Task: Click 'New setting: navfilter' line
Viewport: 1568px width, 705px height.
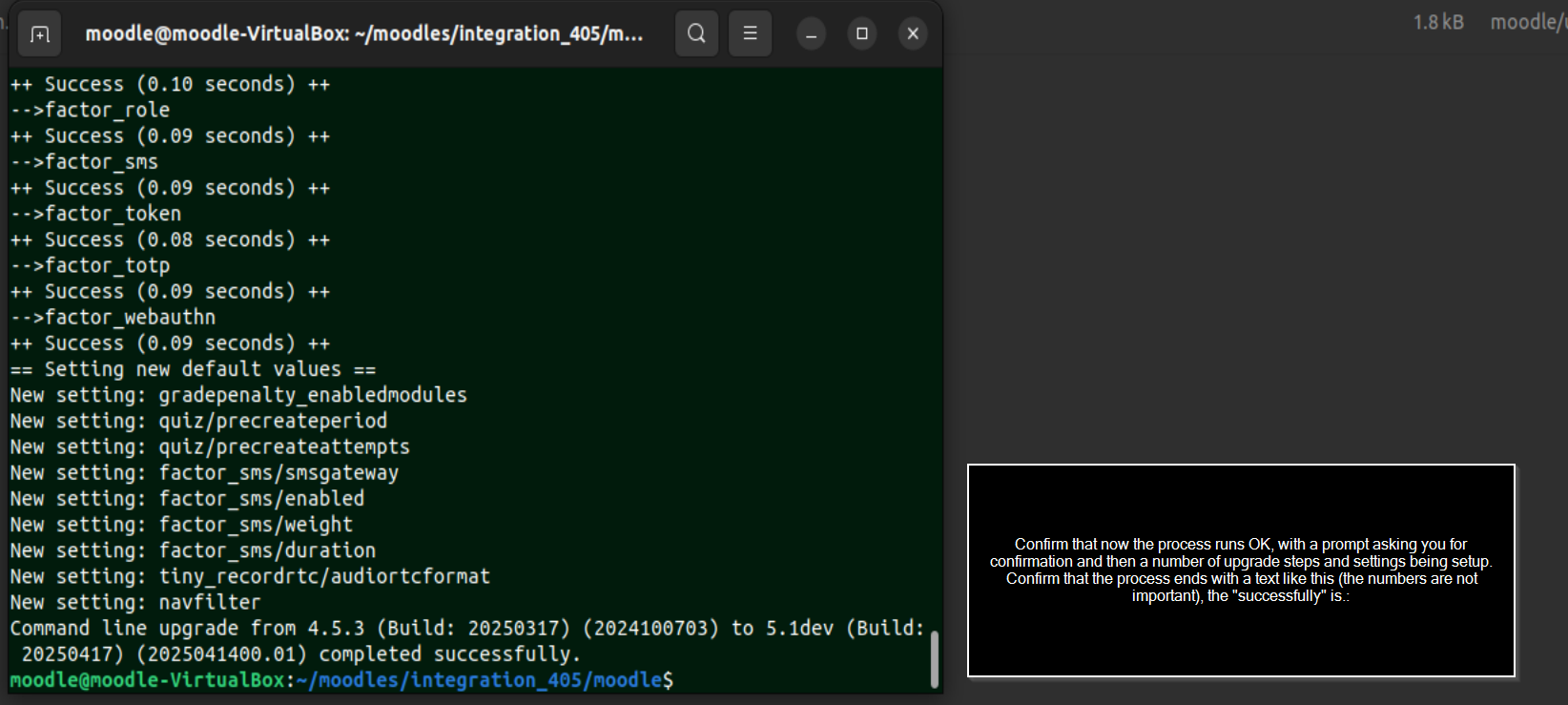Action: pos(135,602)
